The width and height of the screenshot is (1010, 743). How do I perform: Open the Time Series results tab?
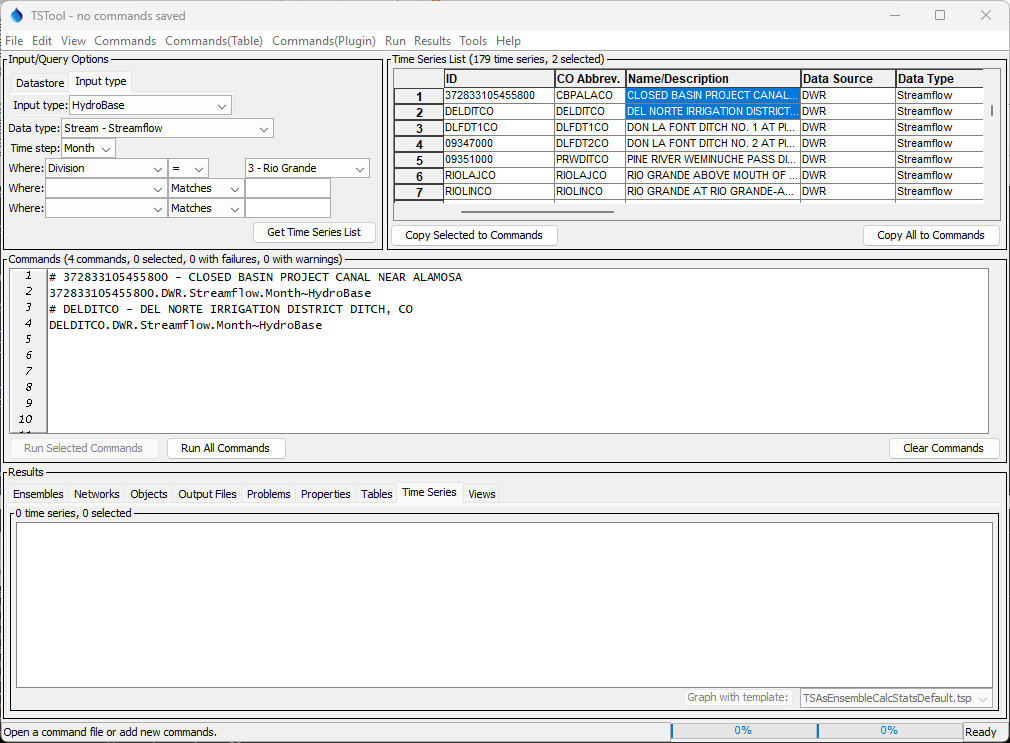(x=429, y=492)
